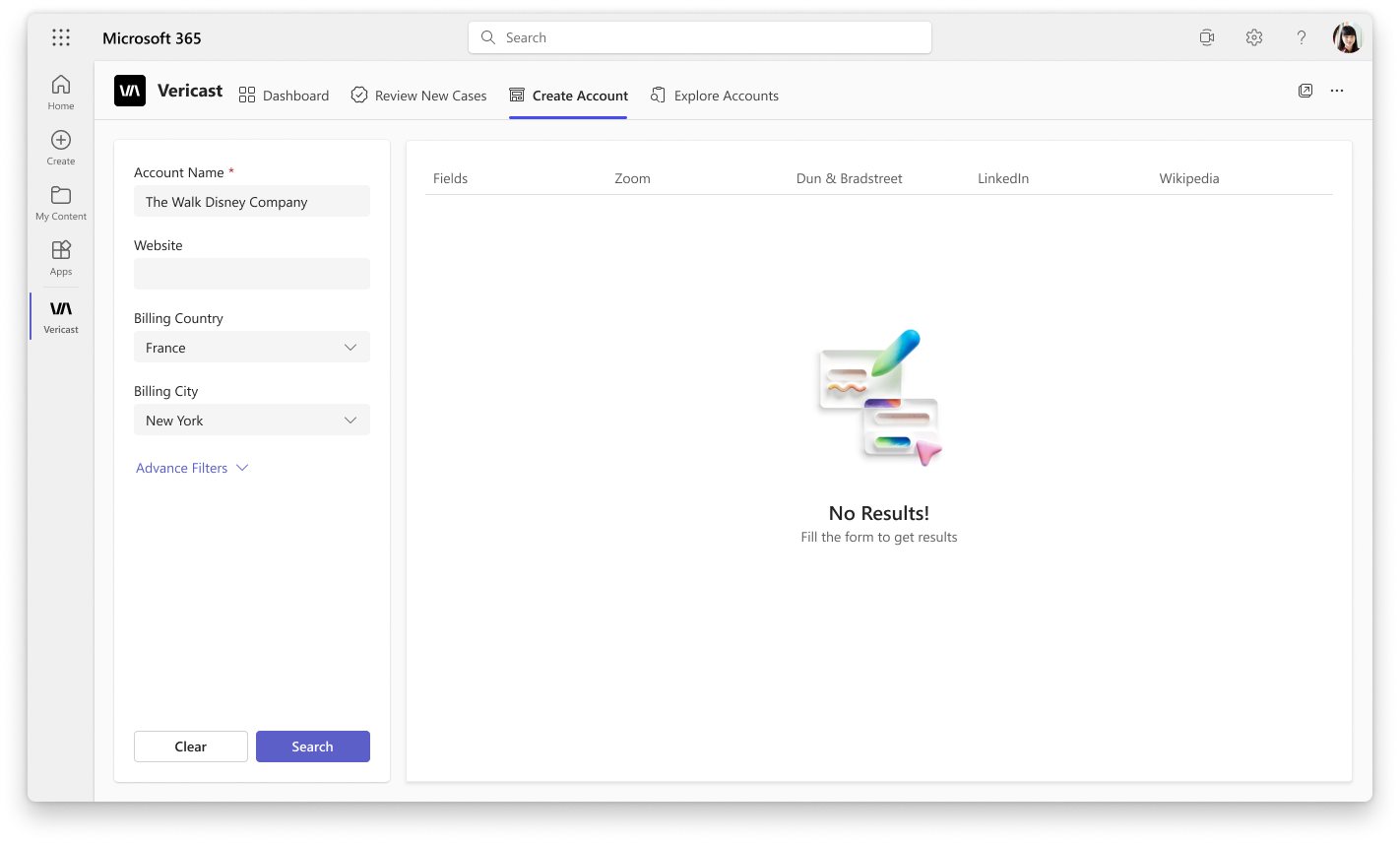Click the magnifier icon in the search bar

pos(488,37)
